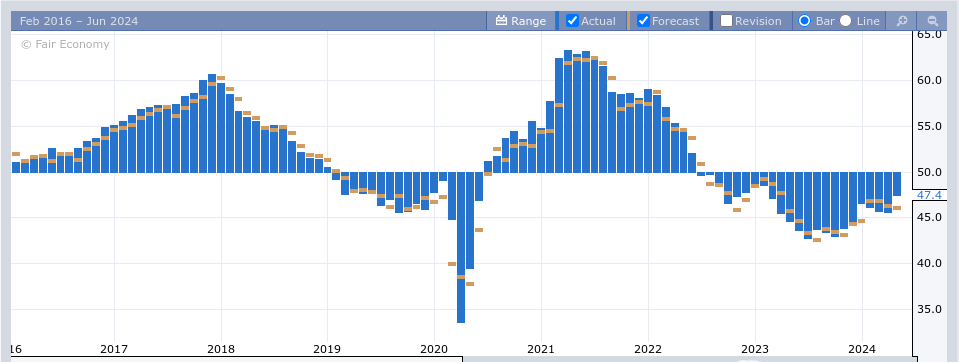
Task: Open the Range date selector
Action: point(520,21)
